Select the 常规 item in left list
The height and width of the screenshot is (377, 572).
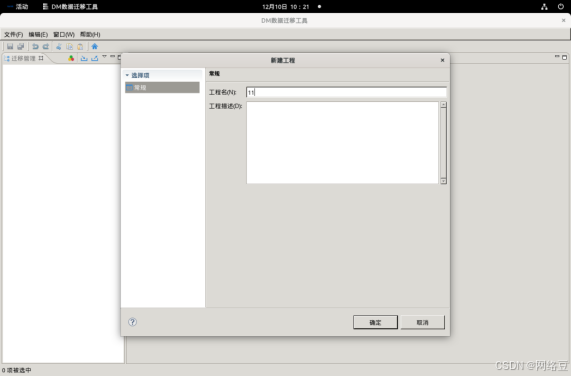(x=162, y=87)
